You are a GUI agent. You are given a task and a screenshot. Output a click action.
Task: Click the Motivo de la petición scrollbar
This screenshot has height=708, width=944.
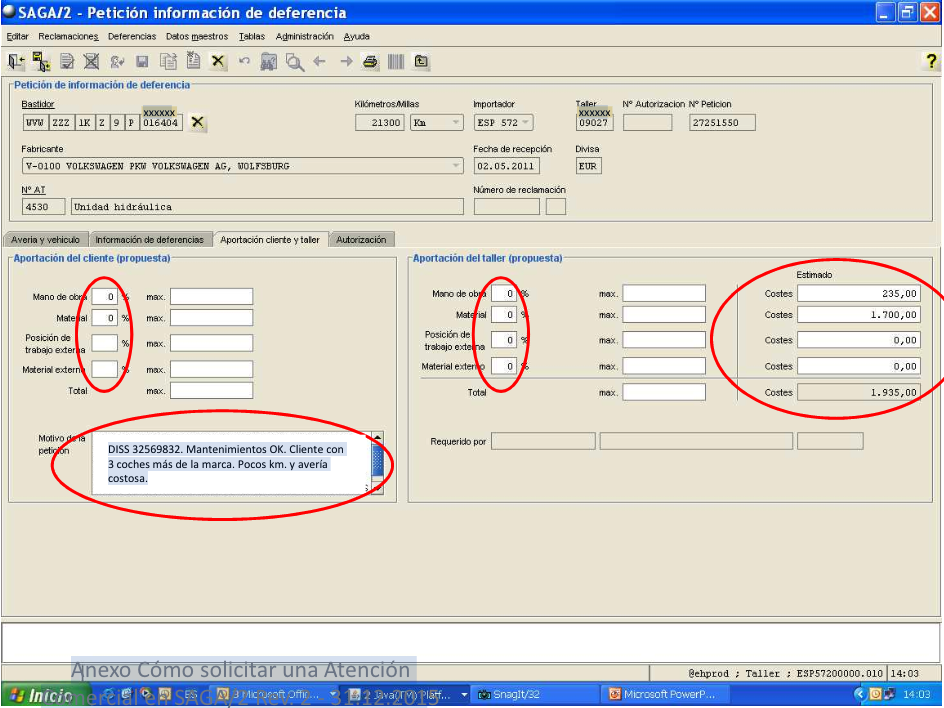click(x=377, y=463)
